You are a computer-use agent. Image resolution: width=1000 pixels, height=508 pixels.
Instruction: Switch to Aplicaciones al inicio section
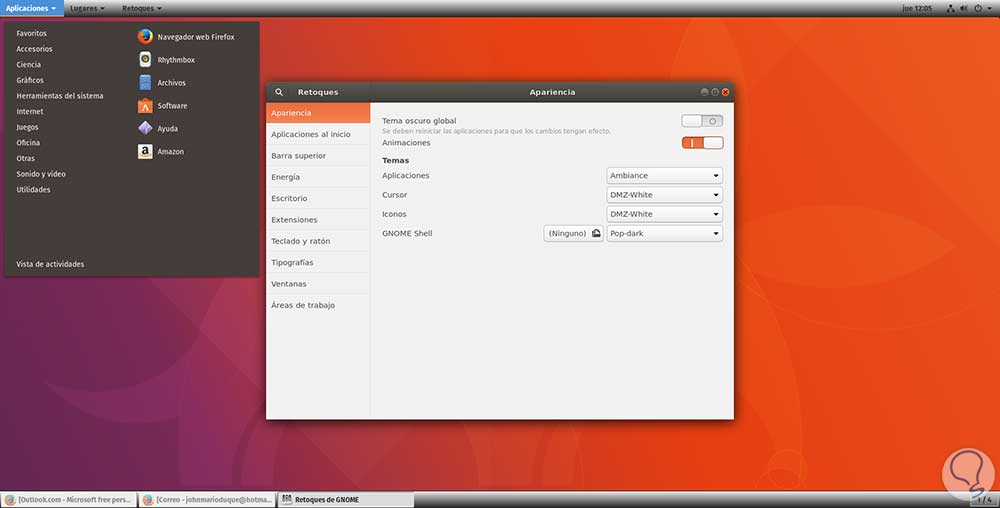coord(318,134)
